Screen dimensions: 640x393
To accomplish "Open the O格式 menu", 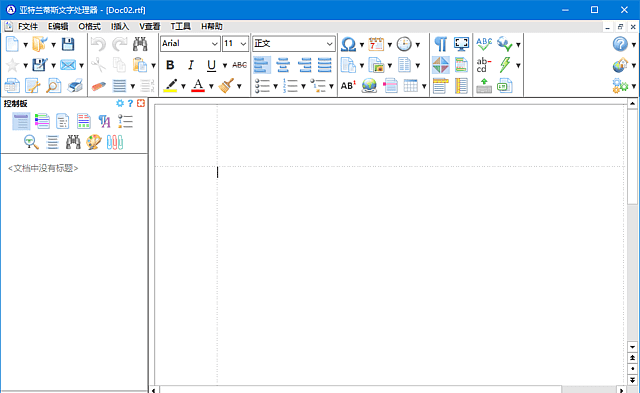I will [89, 27].
